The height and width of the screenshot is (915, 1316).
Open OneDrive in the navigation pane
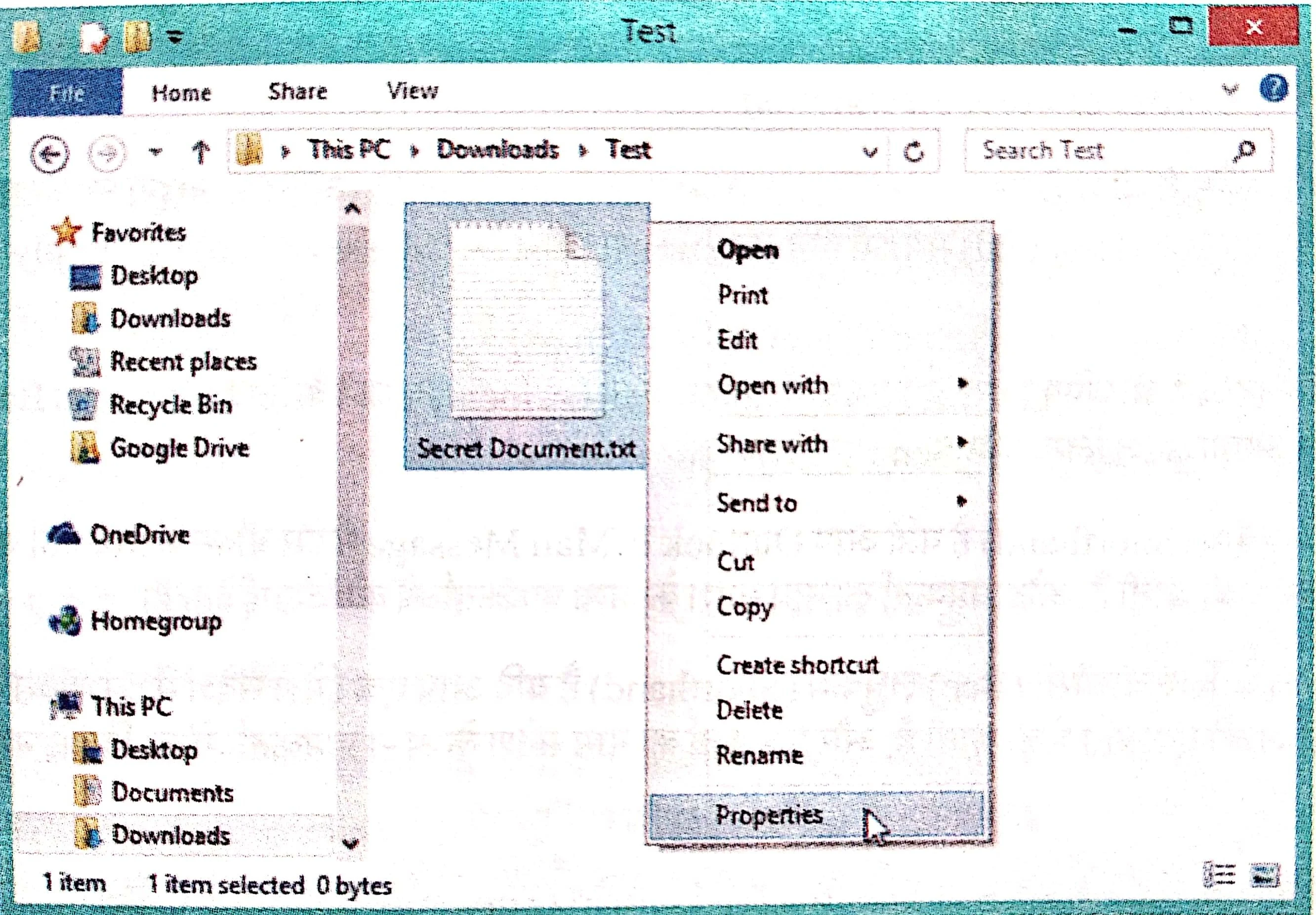pos(139,535)
